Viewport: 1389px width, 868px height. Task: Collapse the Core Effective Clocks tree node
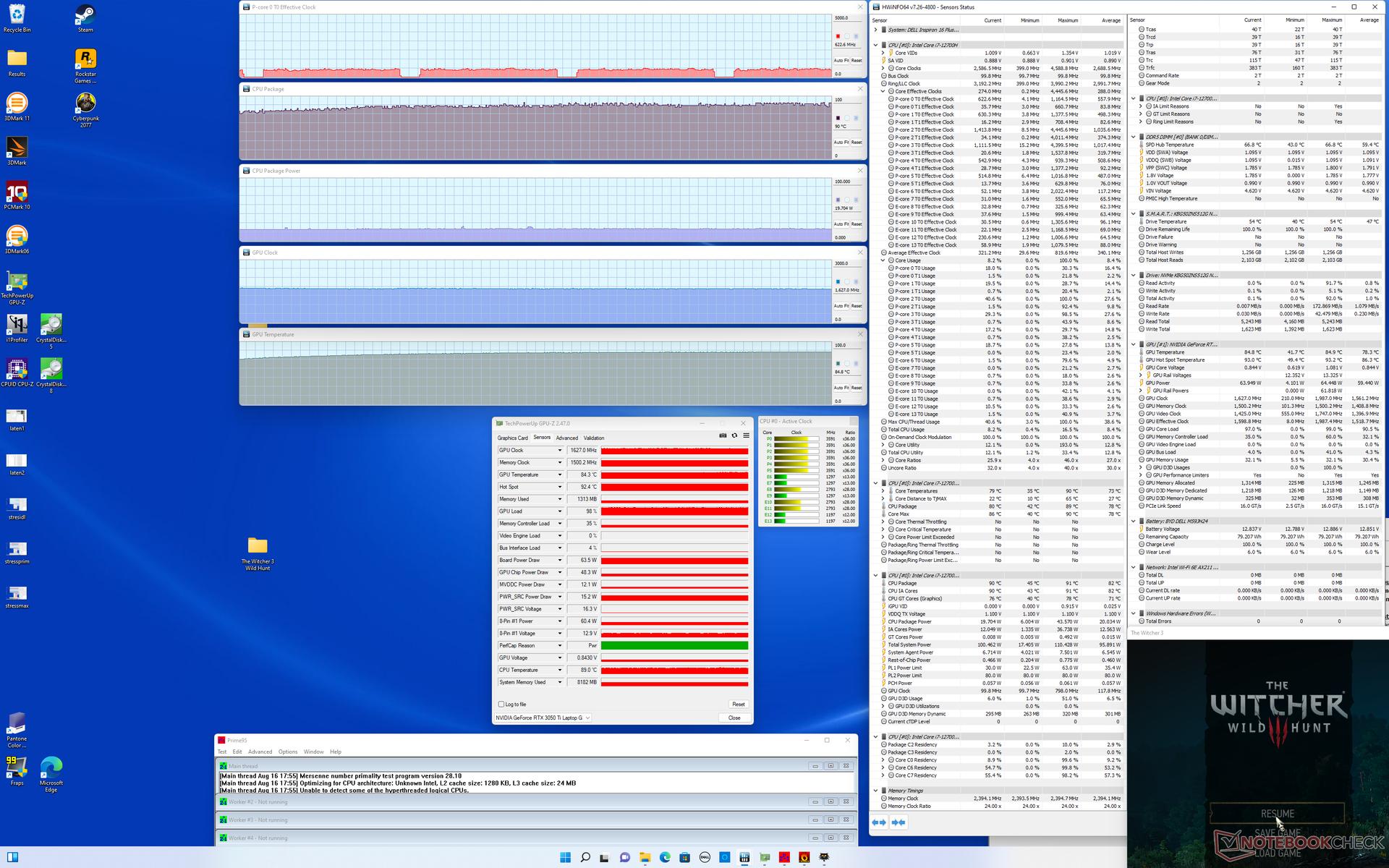pyautogui.click(x=883, y=91)
